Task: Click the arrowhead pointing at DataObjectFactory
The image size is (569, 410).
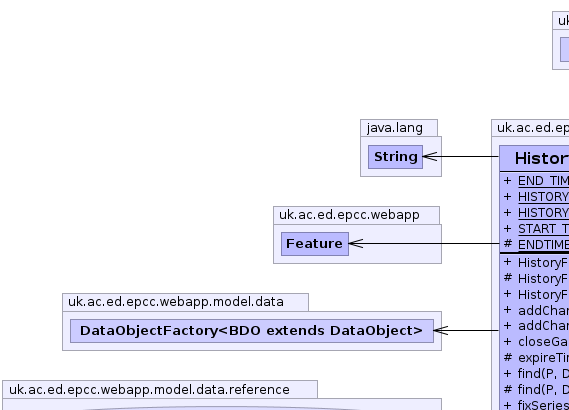Action: click(441, 331)
